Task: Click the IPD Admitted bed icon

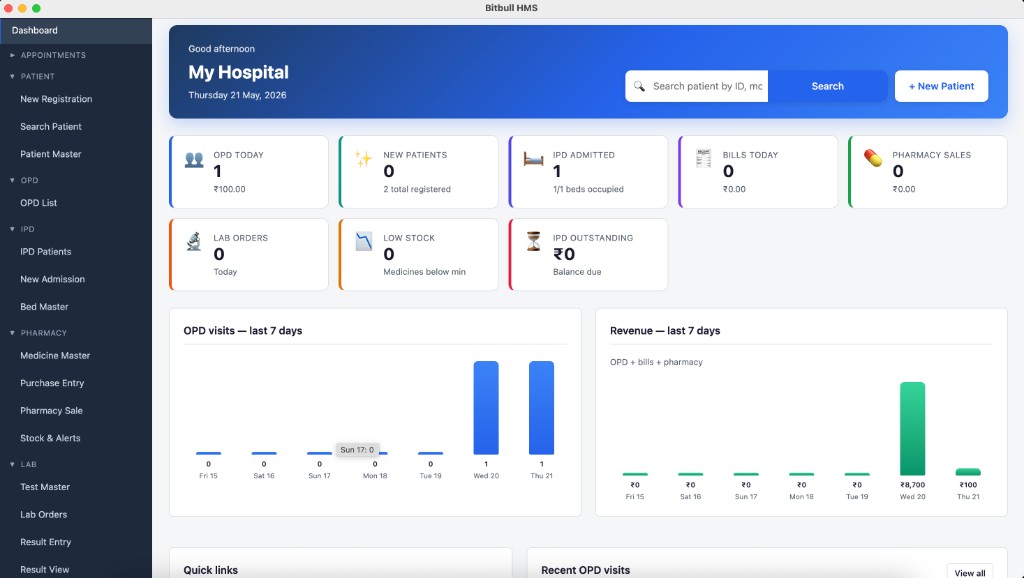Action: pos(534,159)
